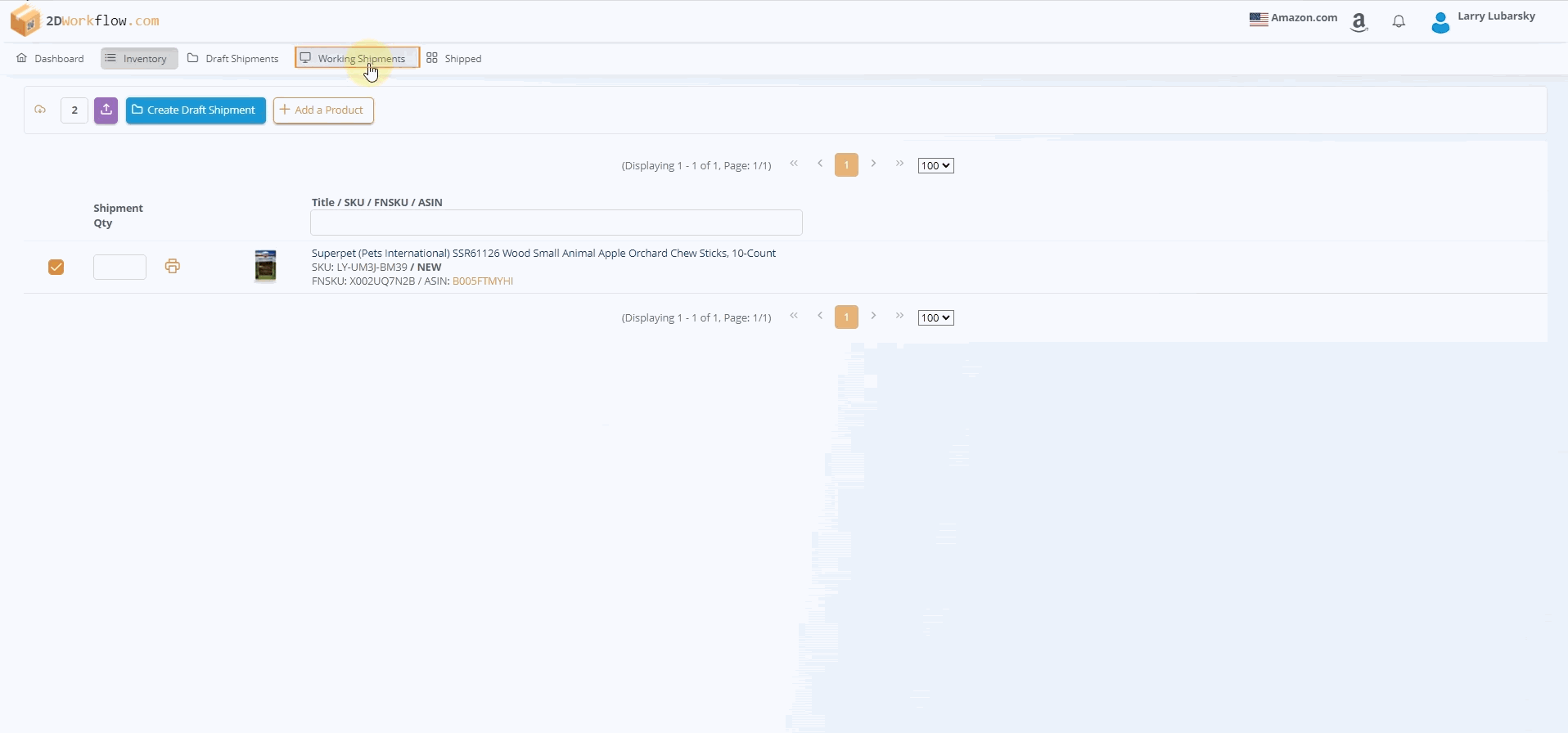Go to first page in top pagination
The width and height of the screenshot is (1568, 733).
coord(794,164)
